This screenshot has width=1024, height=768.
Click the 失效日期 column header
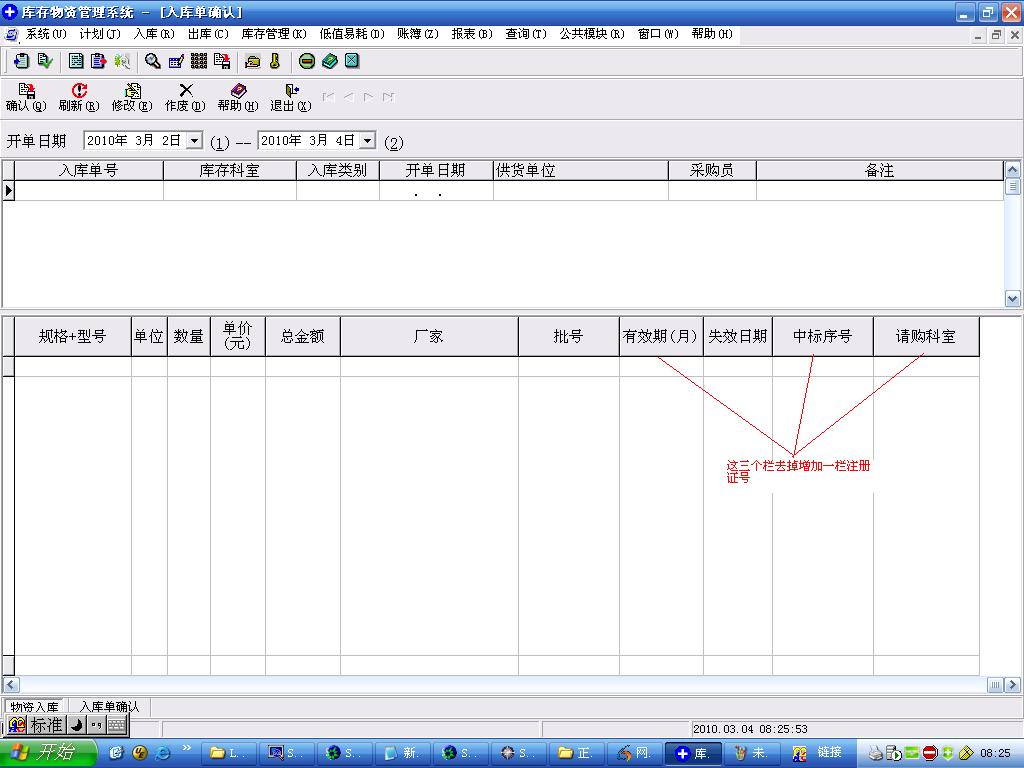coord(738,336)
